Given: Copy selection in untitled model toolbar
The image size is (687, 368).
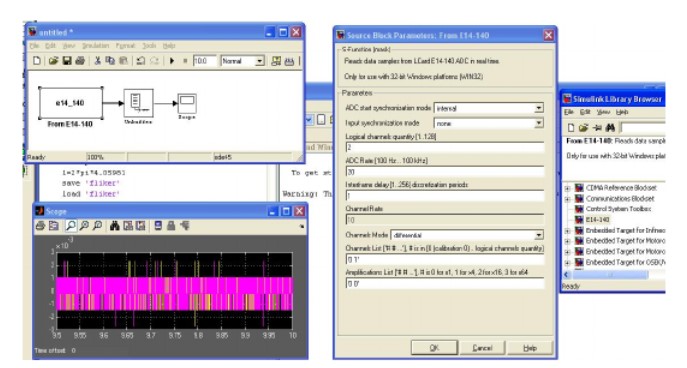Looking at the screenshot, I should click(x=110, y=61).
